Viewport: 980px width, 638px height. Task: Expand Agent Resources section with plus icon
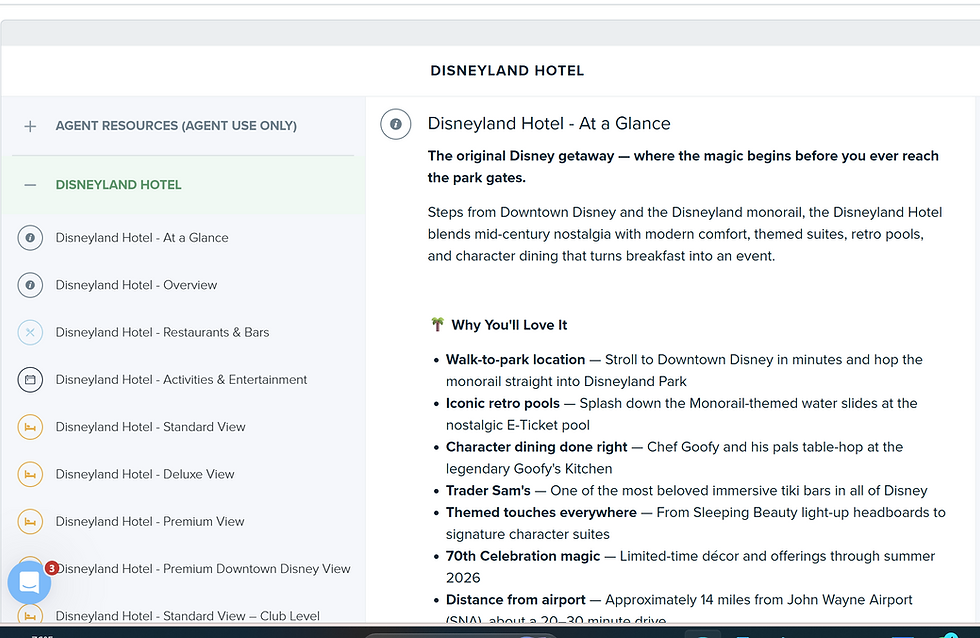click(x=30, y=126)
